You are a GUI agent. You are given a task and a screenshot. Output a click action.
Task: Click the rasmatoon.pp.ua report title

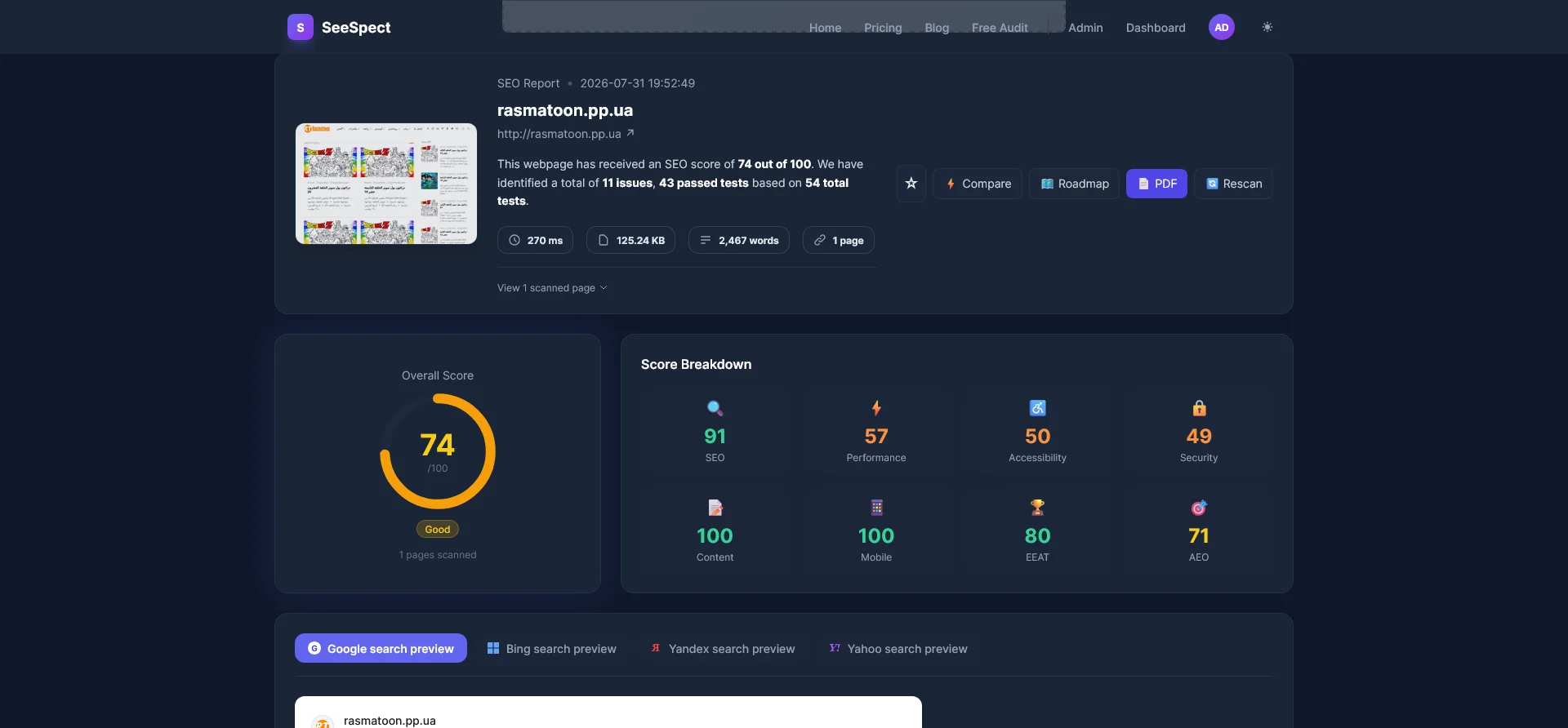coord(565,110)
